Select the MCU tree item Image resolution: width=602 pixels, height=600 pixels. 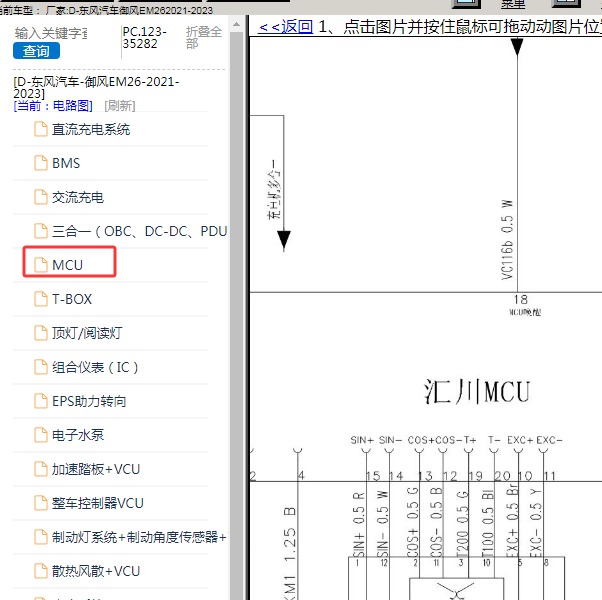[67, 265]
